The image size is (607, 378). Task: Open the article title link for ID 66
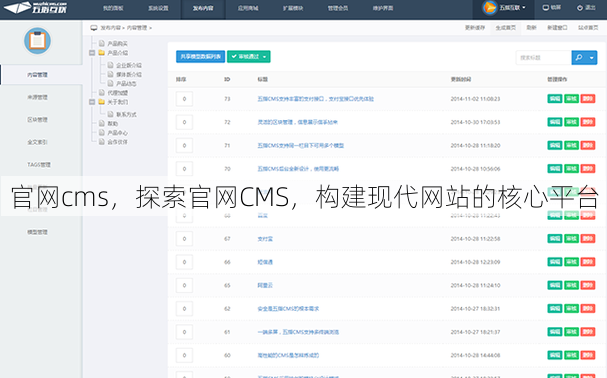click(265, 262)
